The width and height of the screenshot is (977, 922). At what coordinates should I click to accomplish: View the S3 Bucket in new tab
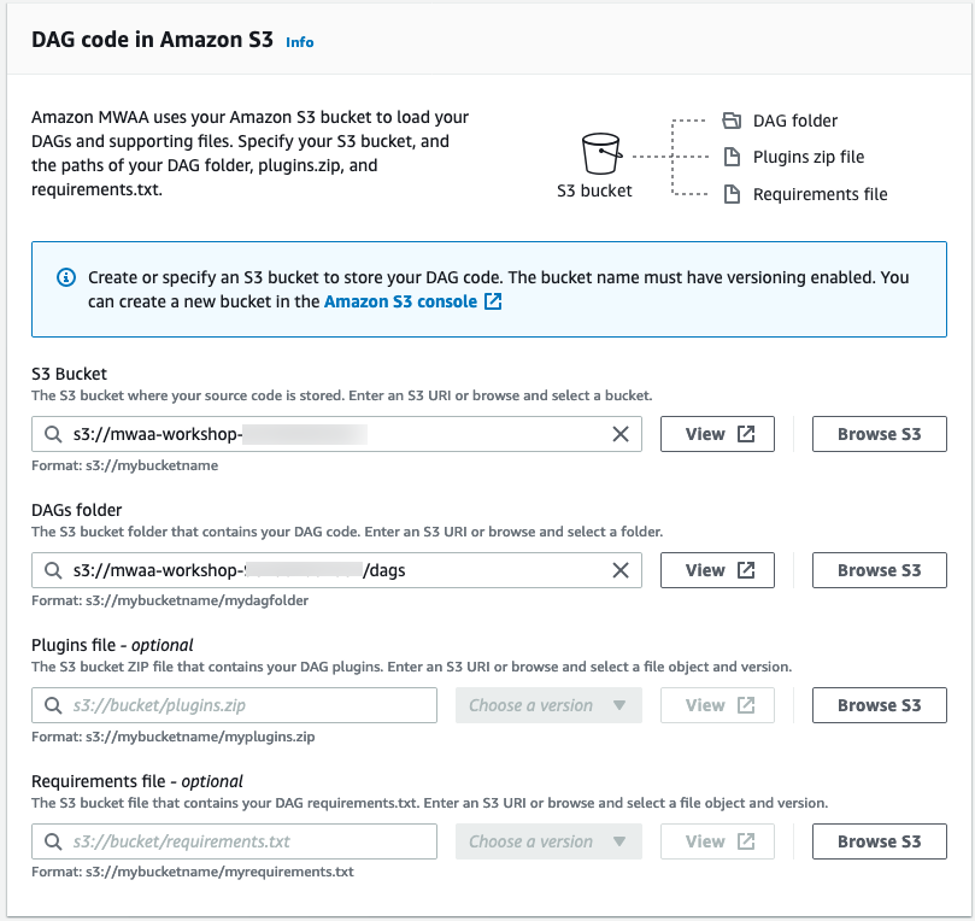[717, 434]
